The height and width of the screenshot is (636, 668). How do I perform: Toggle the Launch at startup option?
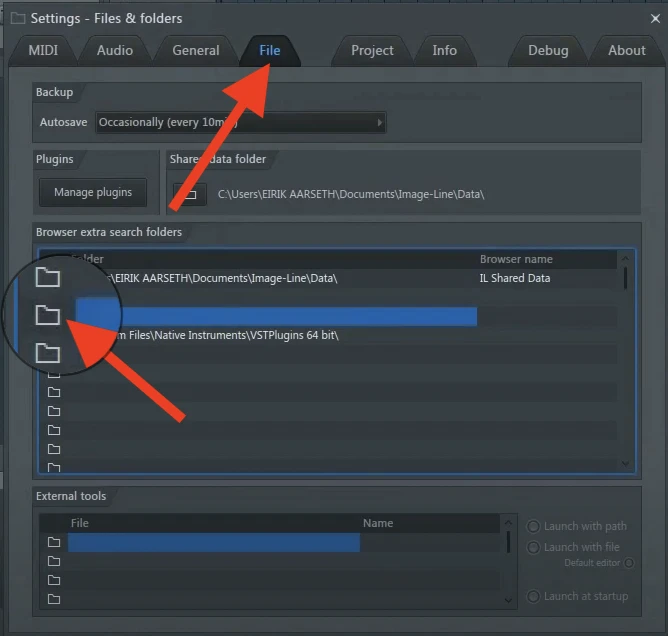(533, 597)
